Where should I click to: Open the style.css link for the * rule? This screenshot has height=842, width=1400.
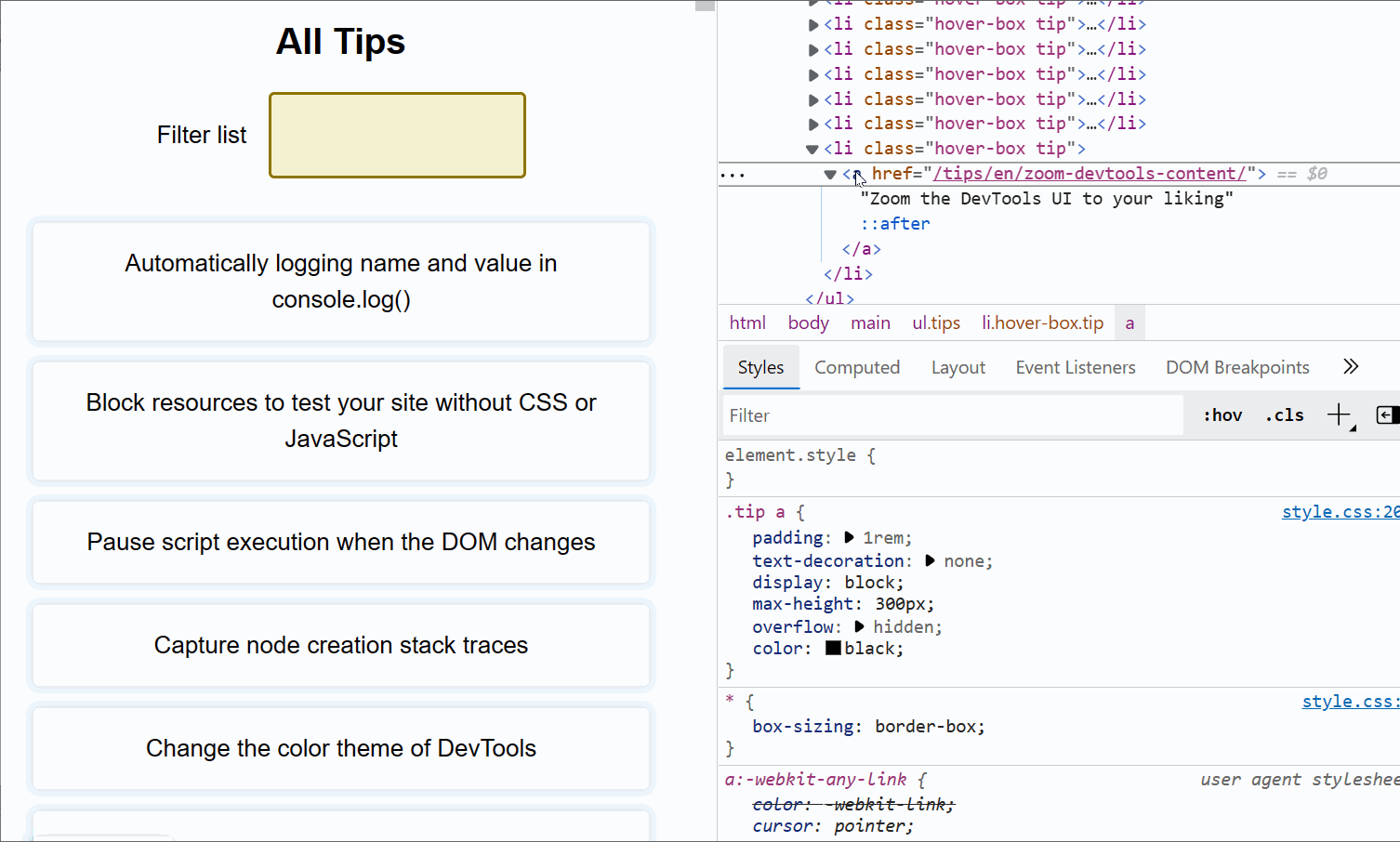pyautogui.click(x=1351, y=702)
